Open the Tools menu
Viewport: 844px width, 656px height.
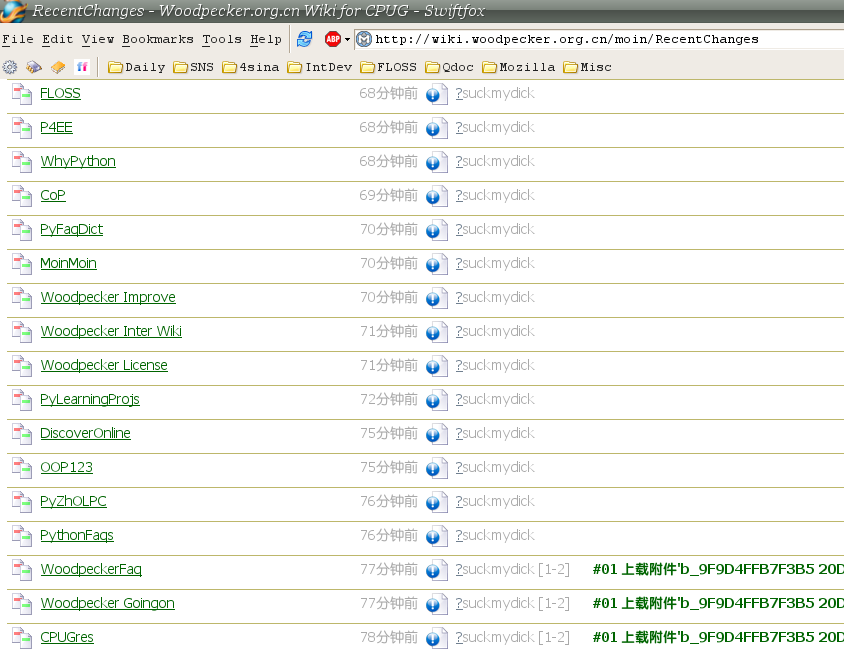[x=221, y=39]
